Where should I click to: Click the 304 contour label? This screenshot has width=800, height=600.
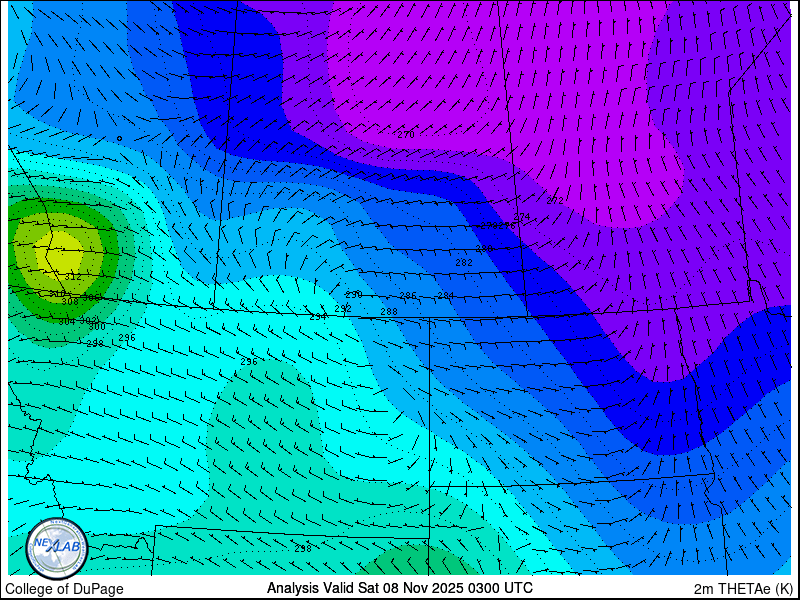coord(67,322)
